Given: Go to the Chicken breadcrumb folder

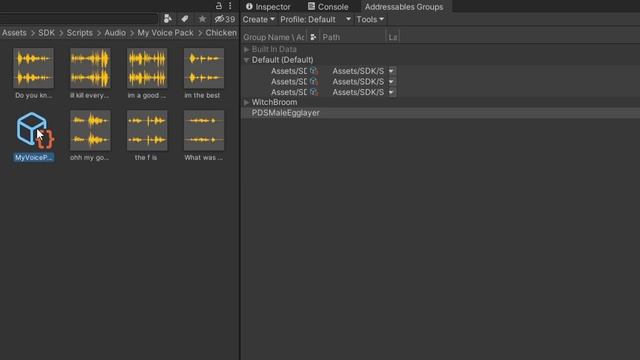Looking at the screenshot, I should [221, 33].
